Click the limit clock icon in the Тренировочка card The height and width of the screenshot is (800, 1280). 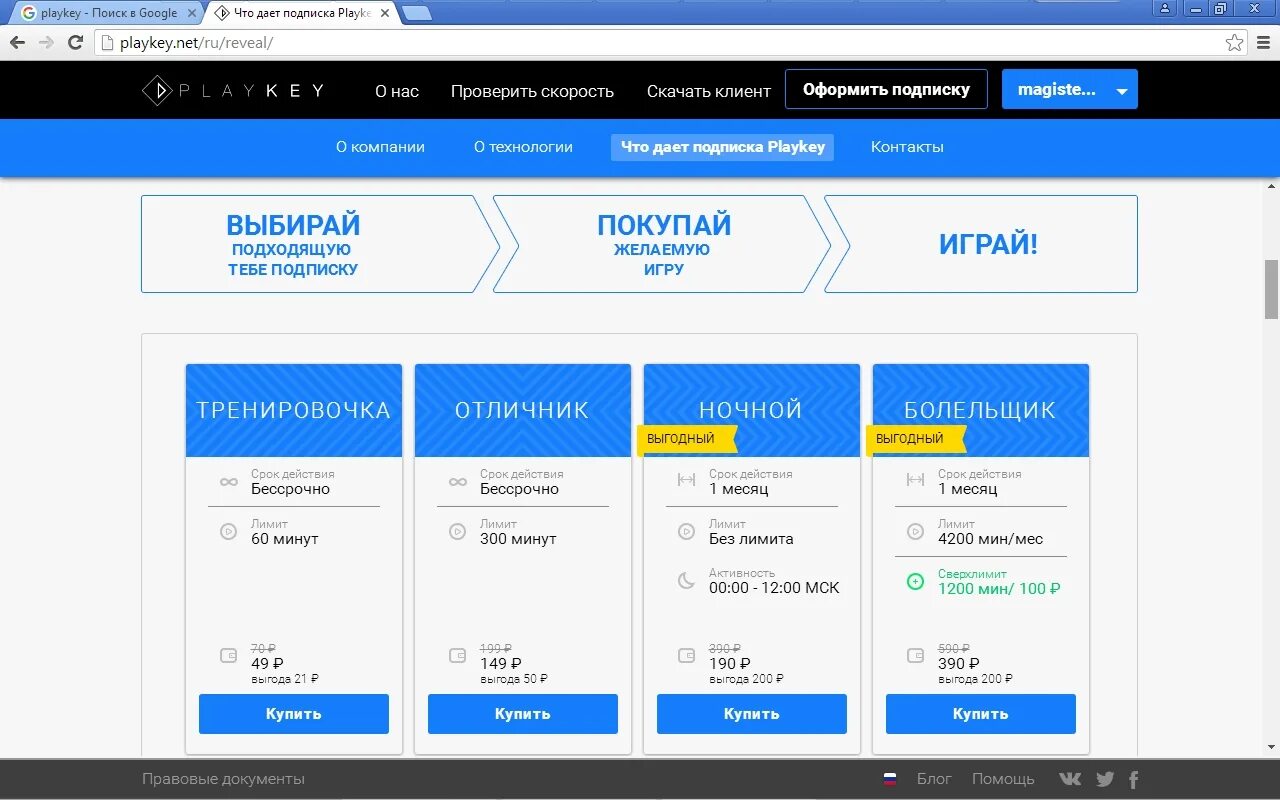(228, 532)
